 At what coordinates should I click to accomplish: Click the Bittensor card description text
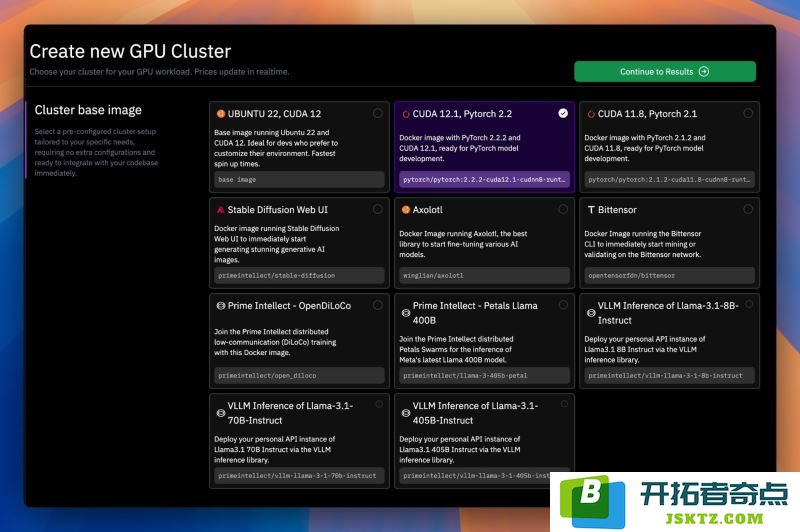pos(643,244)
